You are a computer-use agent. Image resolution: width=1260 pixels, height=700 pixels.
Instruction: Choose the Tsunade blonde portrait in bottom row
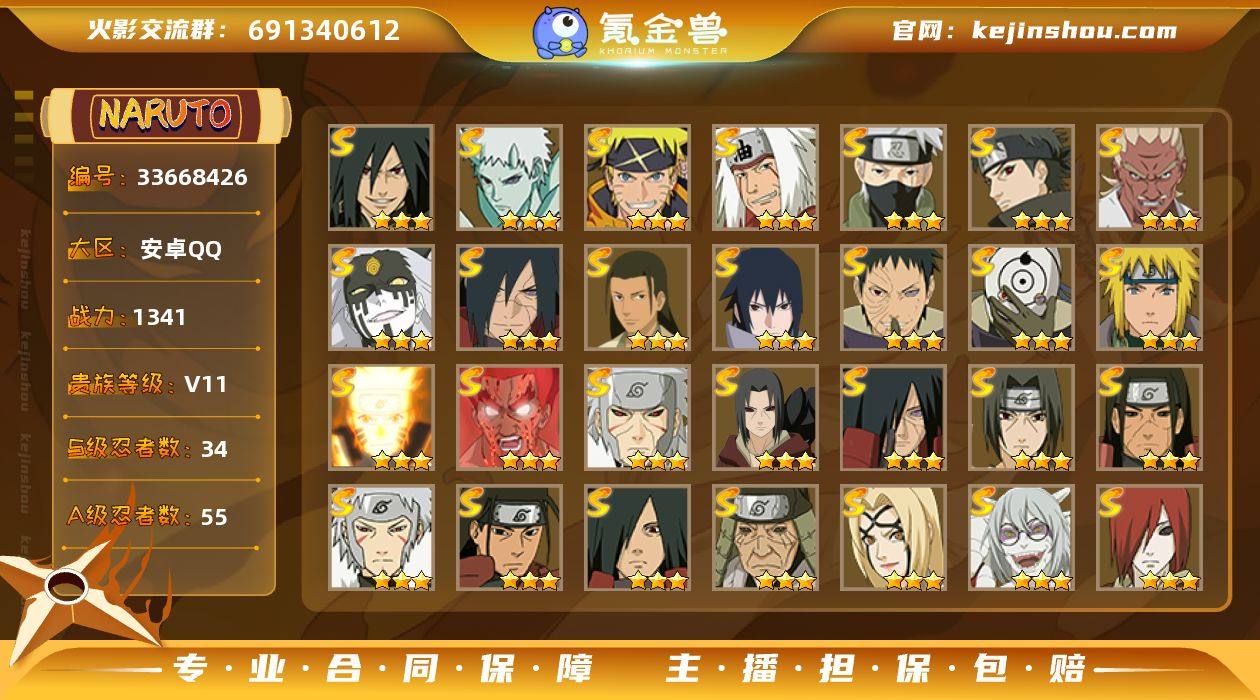pos(893,538)
